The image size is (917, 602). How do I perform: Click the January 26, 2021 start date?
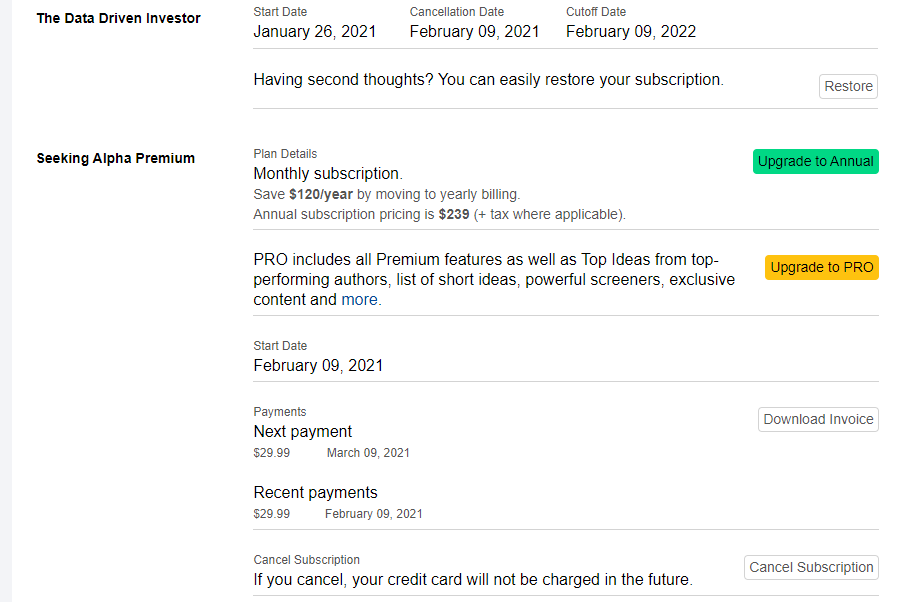tap(314, 31)
